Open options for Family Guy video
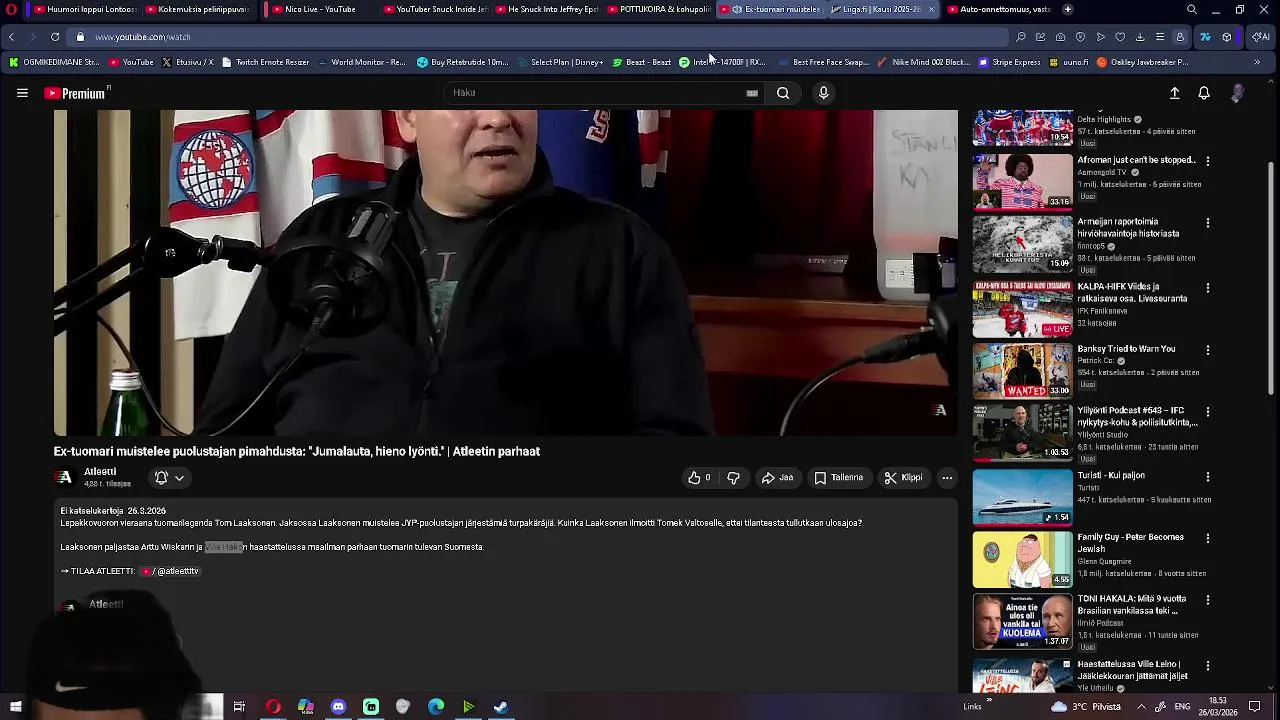Viewport: 1280px width, 720px height. [1208, 538]
